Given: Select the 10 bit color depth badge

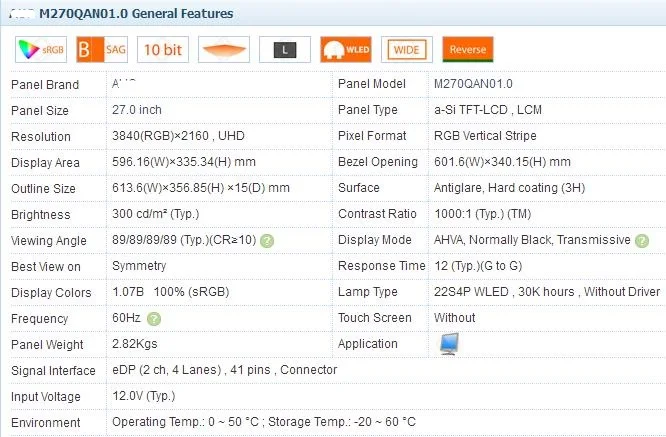Looking at the screenshot, I should click(163, 49).
